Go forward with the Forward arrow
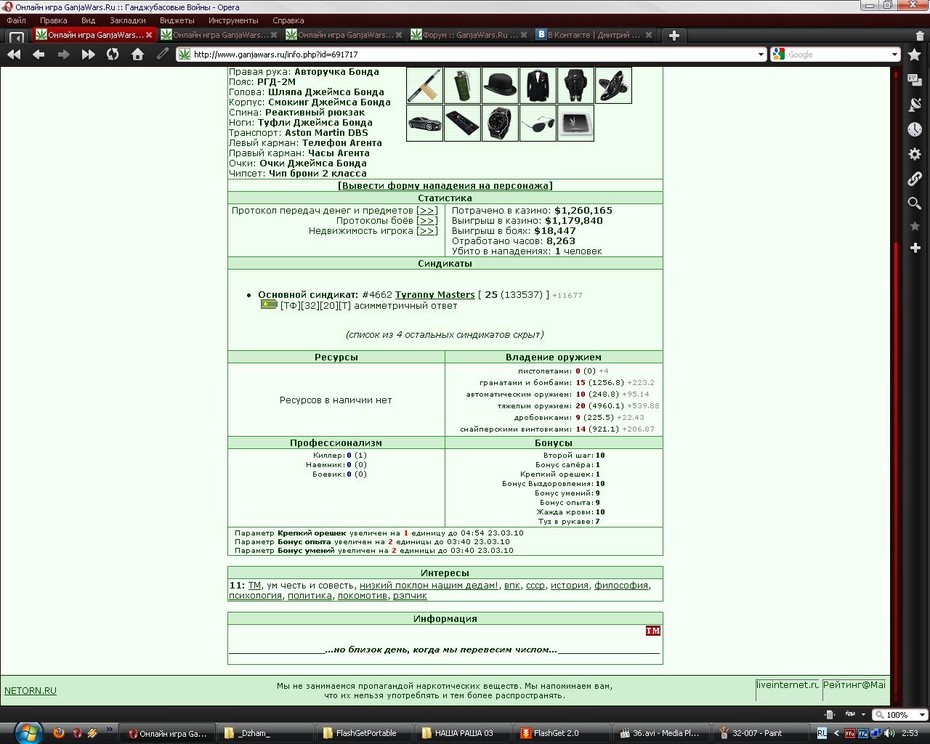Image resolution: width=930 pixels, height=744 pixels. [x=63, y=55]
